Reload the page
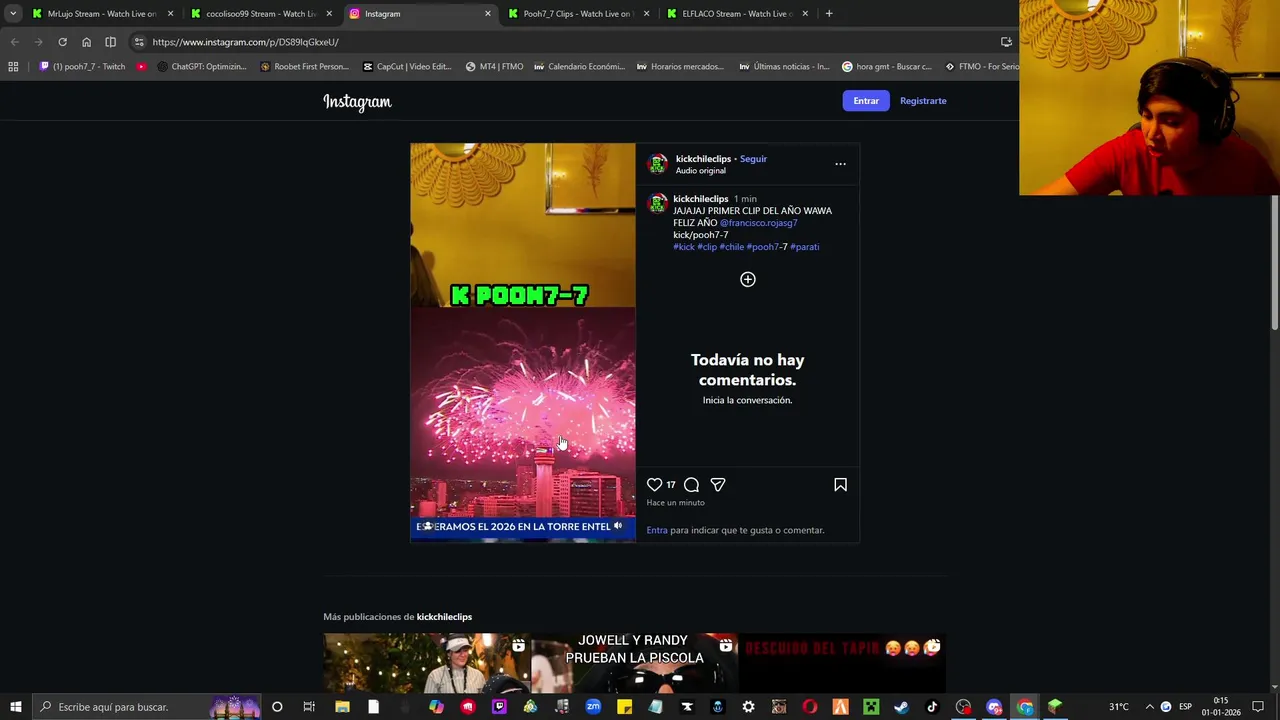The image size is (1280, 720). (62, 42)
